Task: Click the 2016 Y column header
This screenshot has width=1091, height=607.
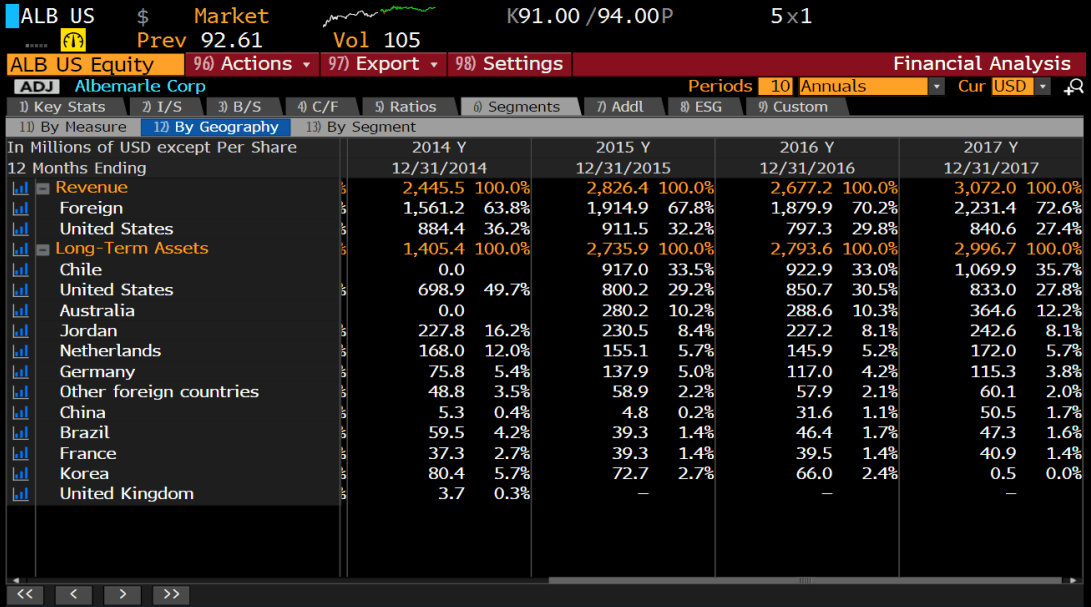Action: pos(806,148)
